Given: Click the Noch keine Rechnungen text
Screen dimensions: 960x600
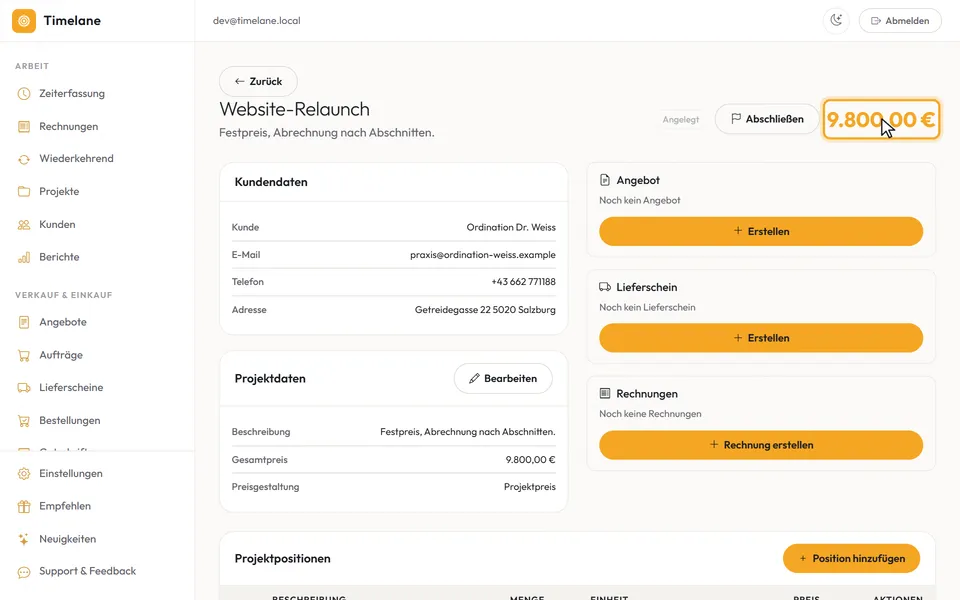Looking at the screenshot, I should point(650,414).
